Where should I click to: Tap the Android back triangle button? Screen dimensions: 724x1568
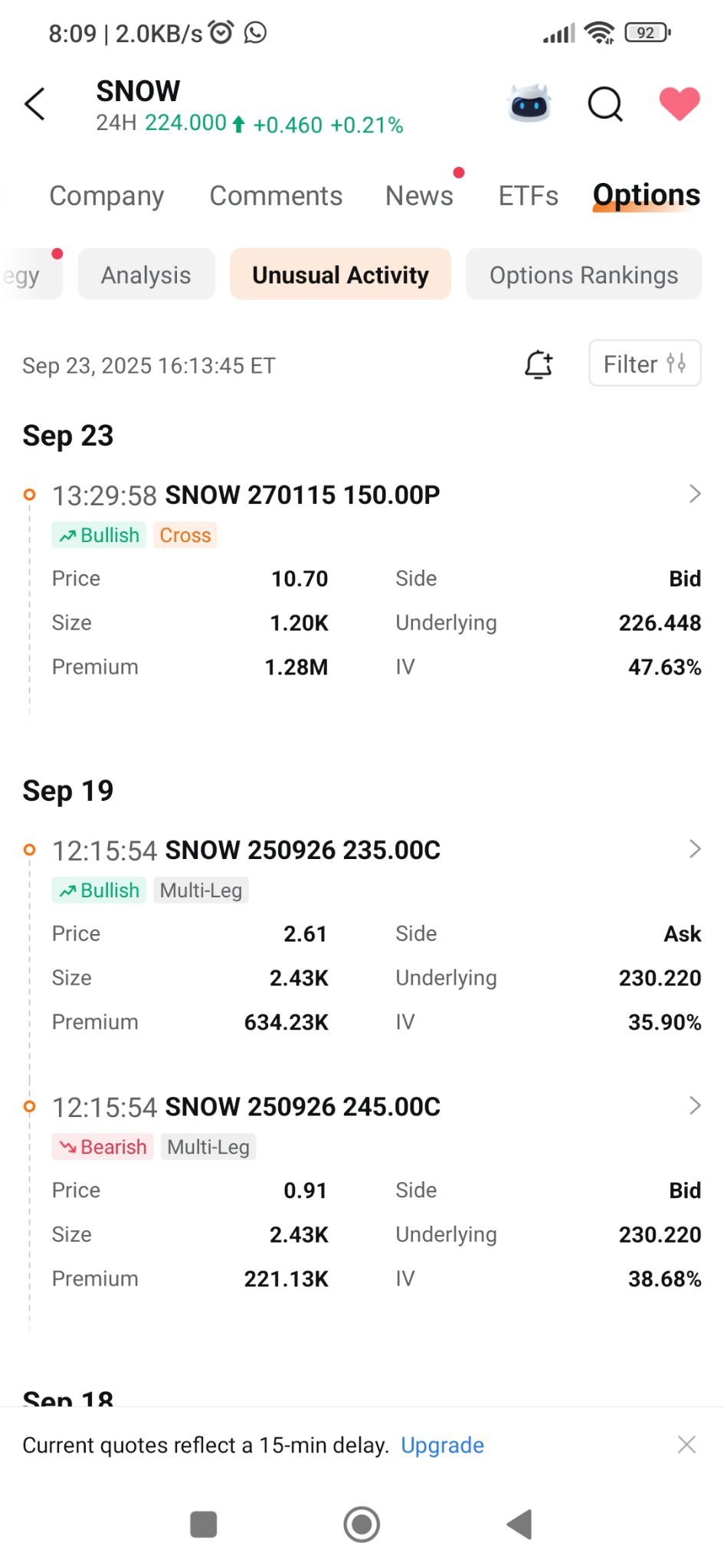(x=519, y=1524)
